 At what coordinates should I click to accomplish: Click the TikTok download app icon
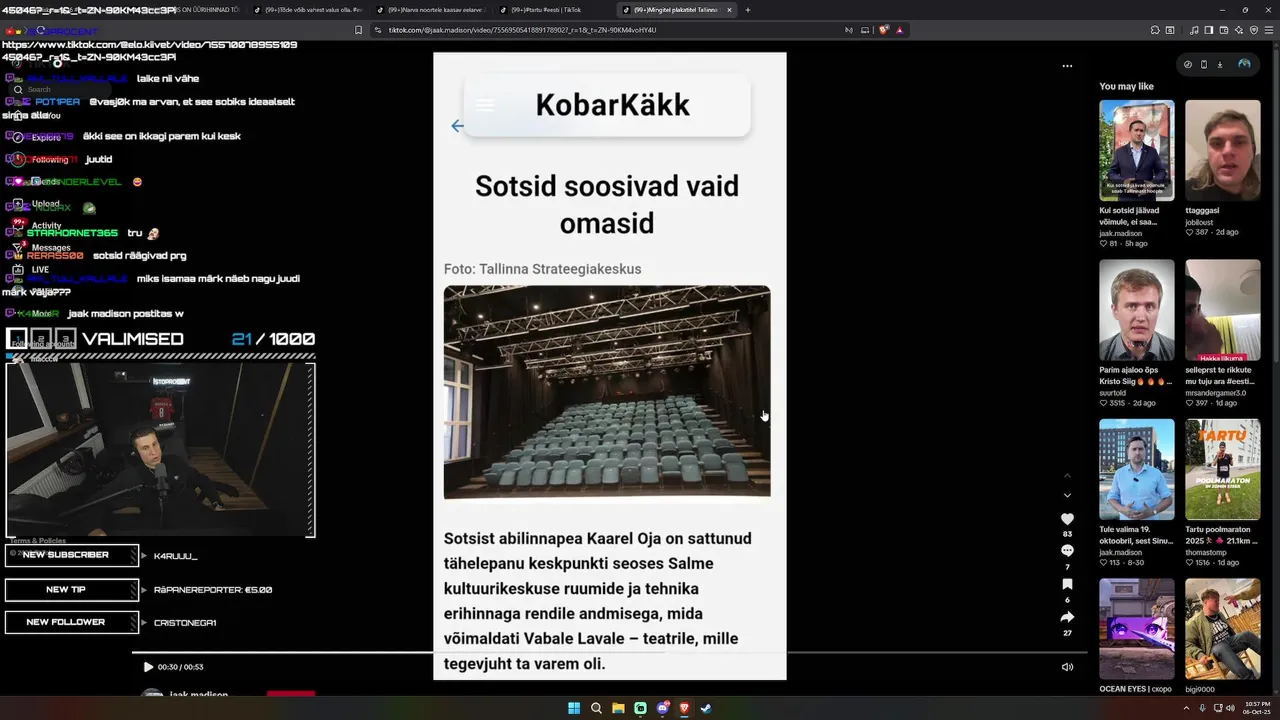[x=1219, y=64]
